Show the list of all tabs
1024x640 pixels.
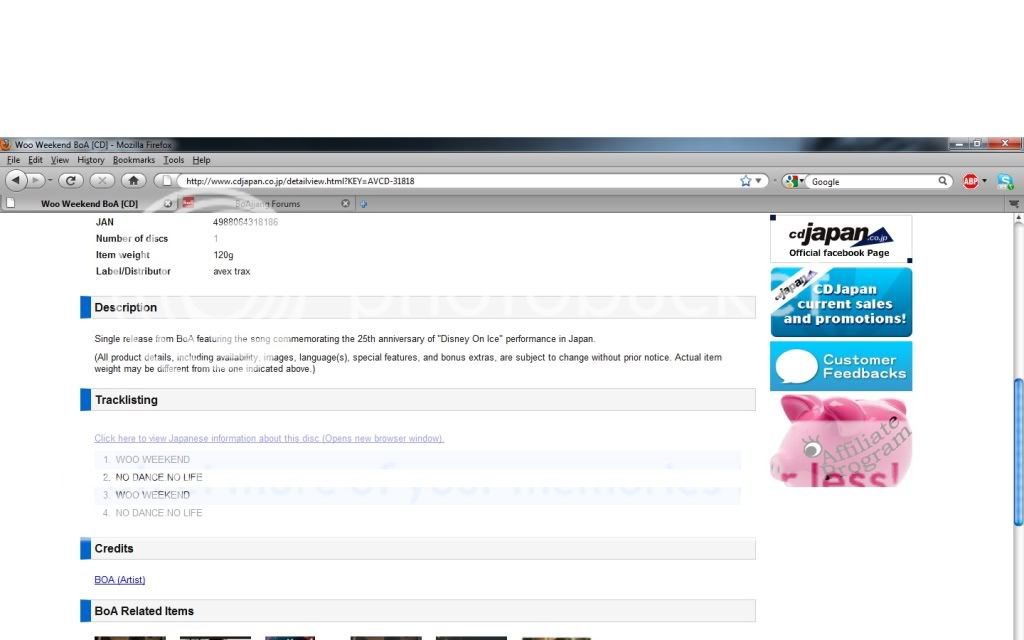[1014, 204]
